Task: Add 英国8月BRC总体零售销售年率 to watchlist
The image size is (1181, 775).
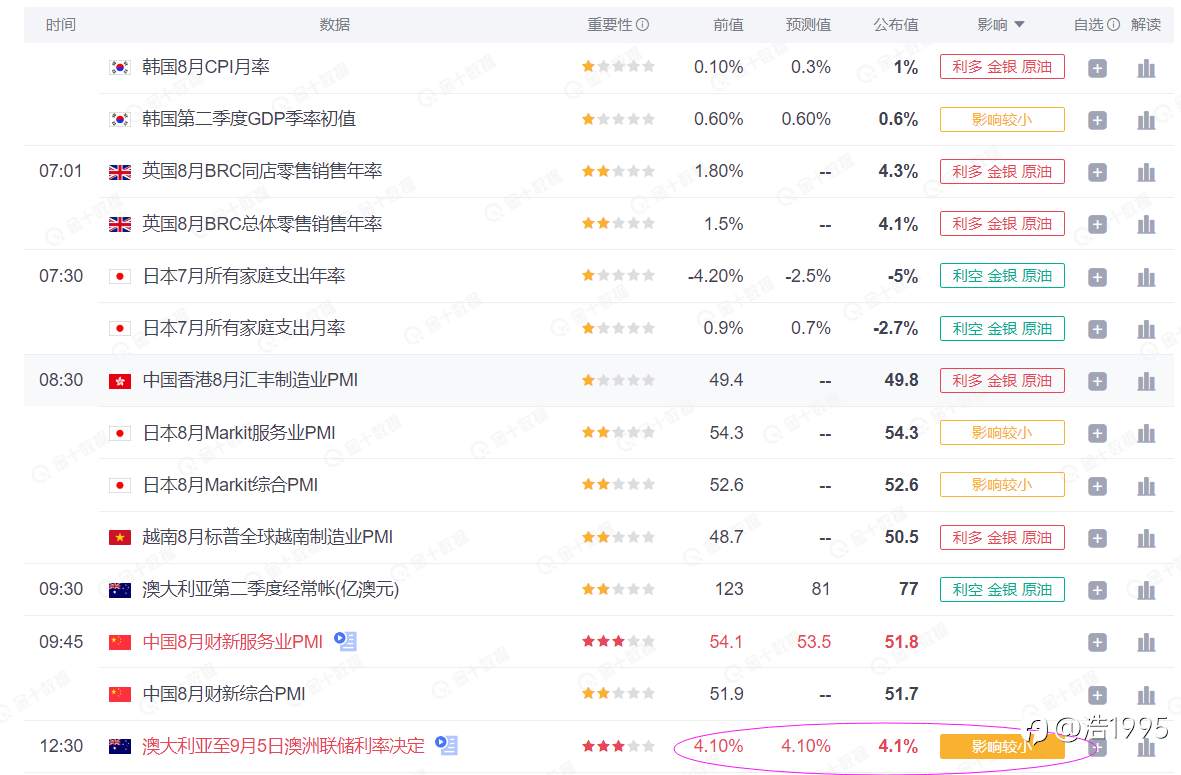Action: [1097, 224]
